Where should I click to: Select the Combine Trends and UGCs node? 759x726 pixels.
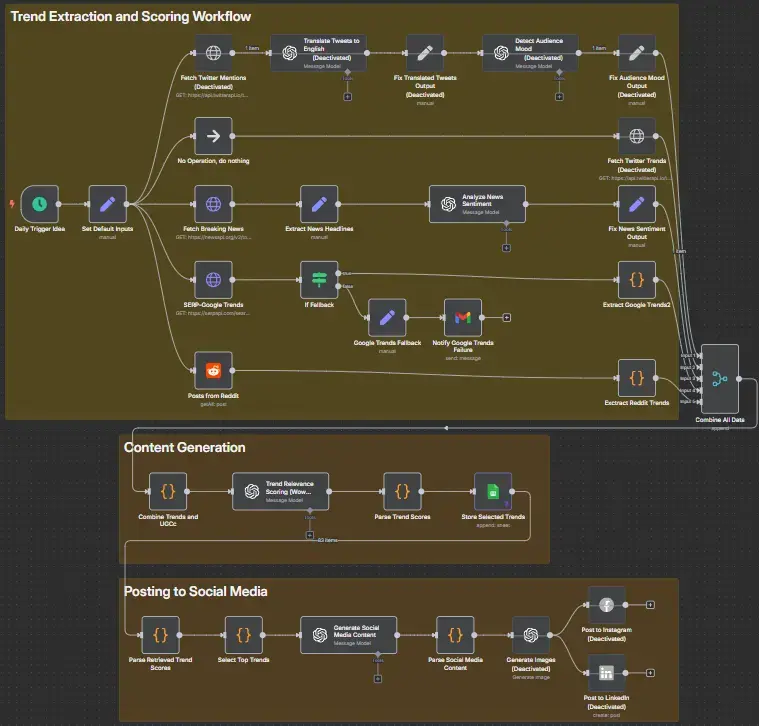click(x=168, y=491)
